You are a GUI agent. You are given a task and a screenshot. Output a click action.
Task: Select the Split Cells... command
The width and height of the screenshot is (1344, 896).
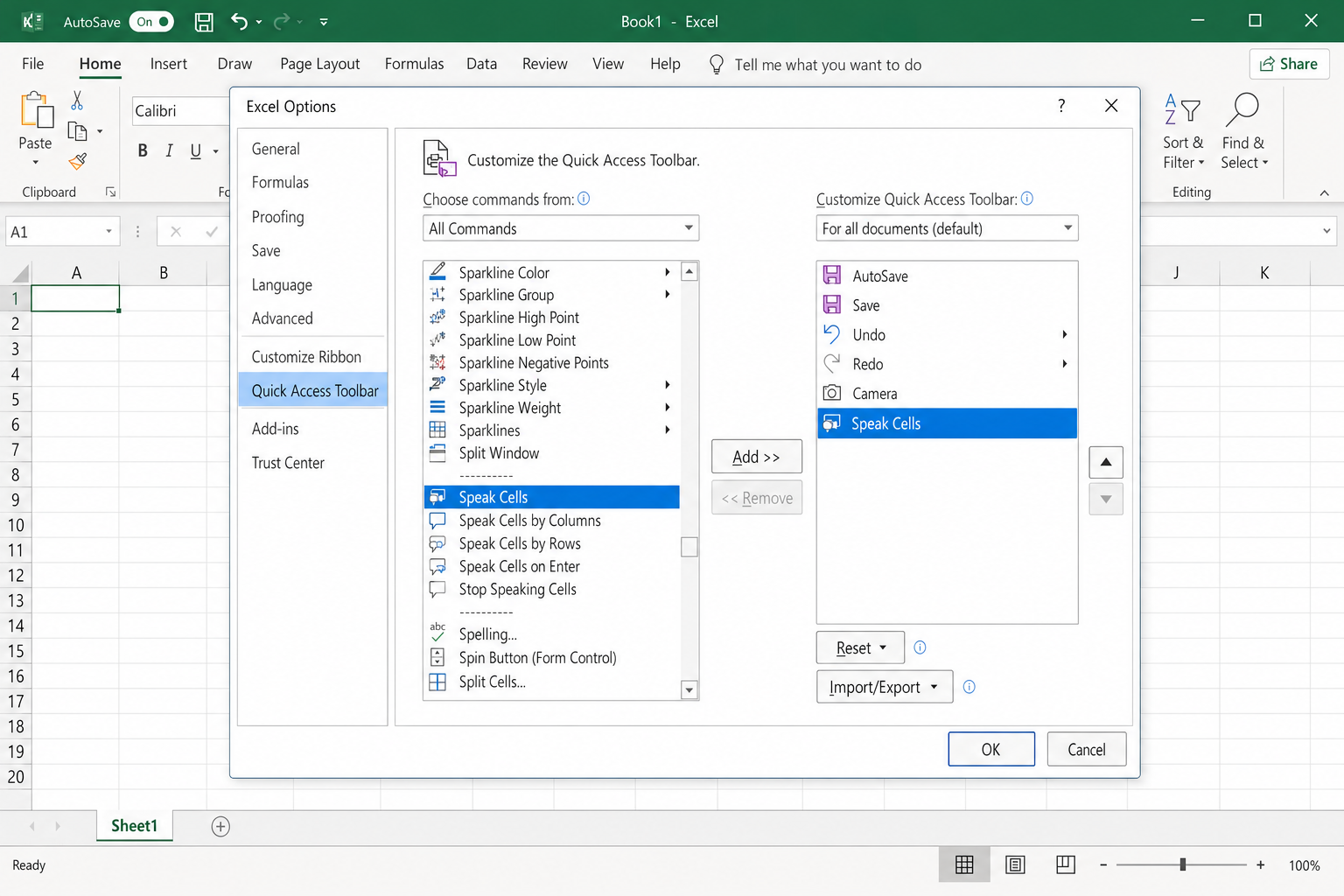551,682
